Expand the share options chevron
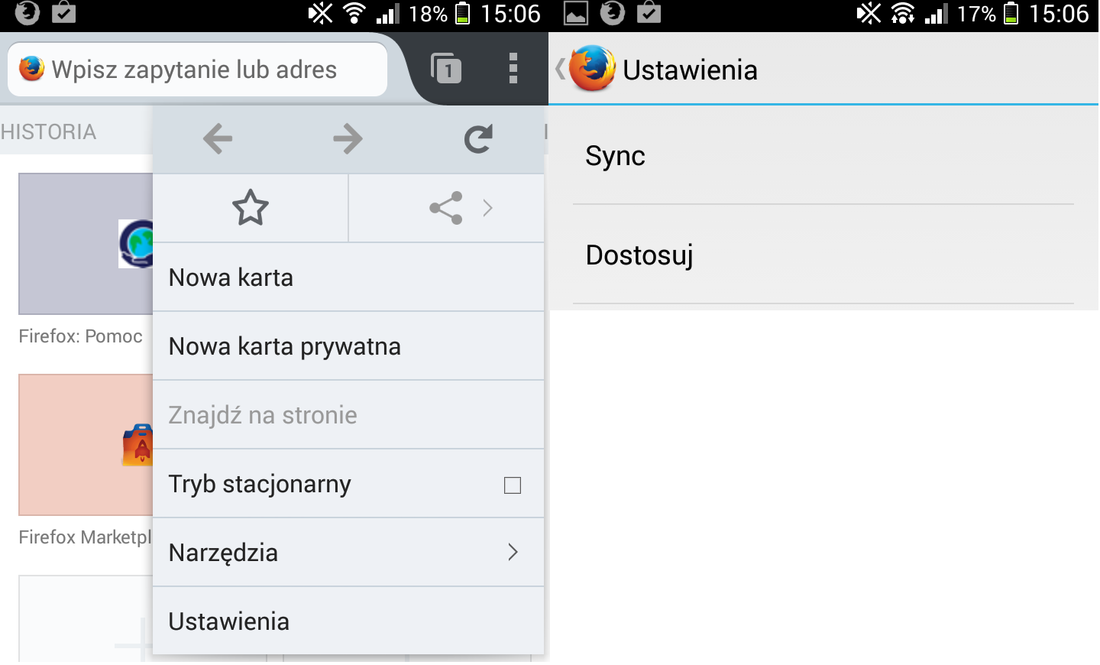Image resolution: width=1100 pixels, height=665 pixels. (488, 208)
